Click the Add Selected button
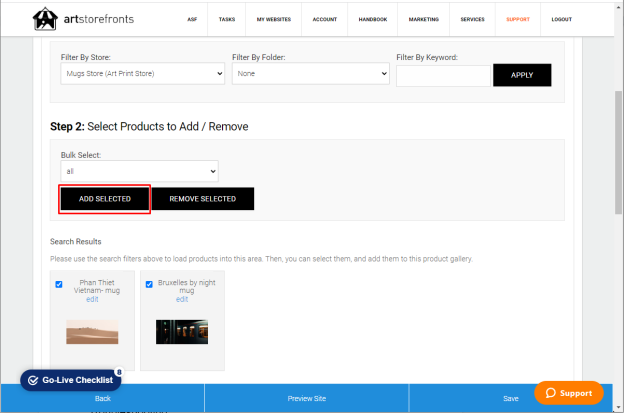Screen dimensions: 624x413 point(105,199)
